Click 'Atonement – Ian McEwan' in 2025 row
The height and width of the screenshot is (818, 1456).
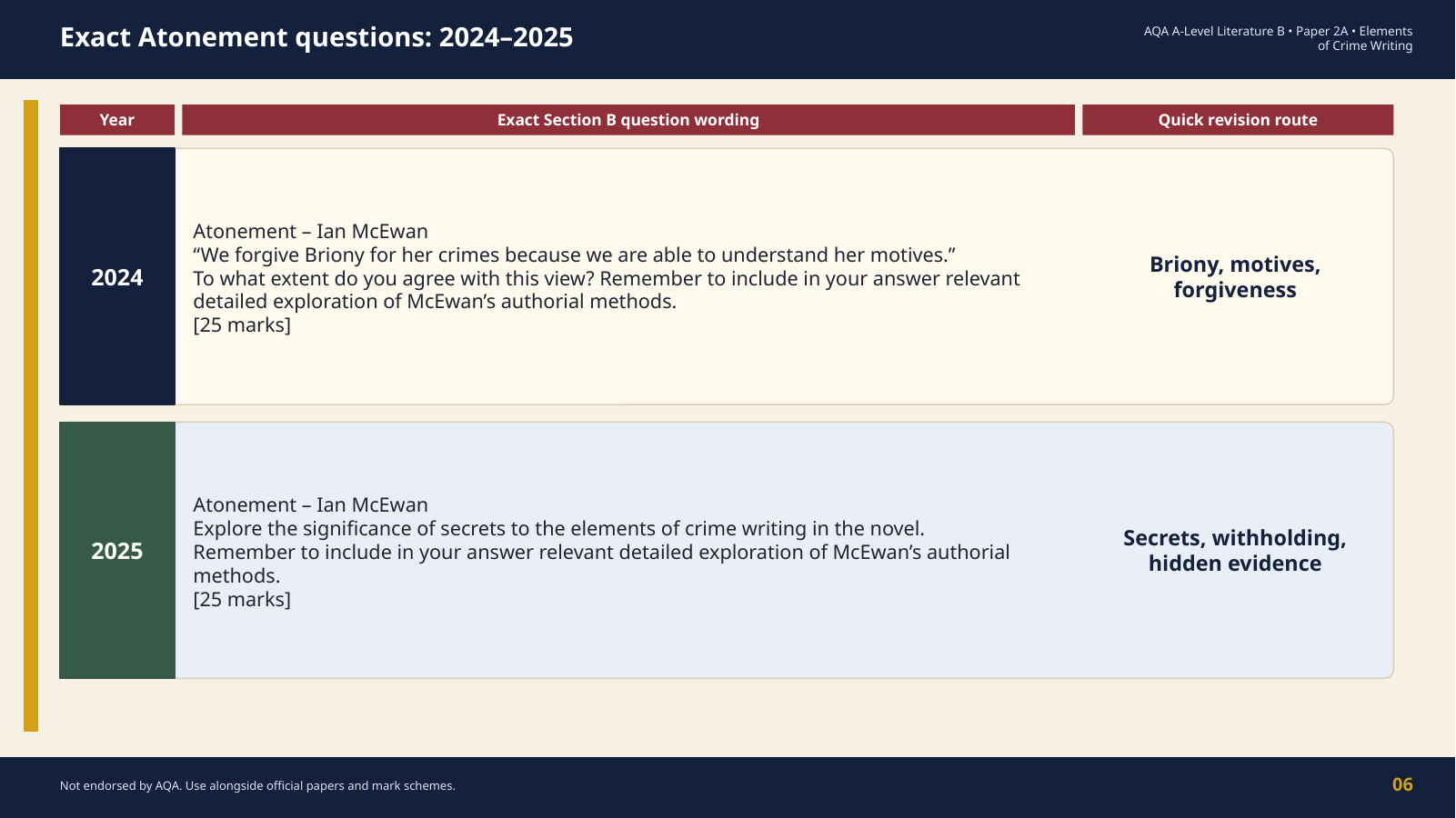point(310,505)
